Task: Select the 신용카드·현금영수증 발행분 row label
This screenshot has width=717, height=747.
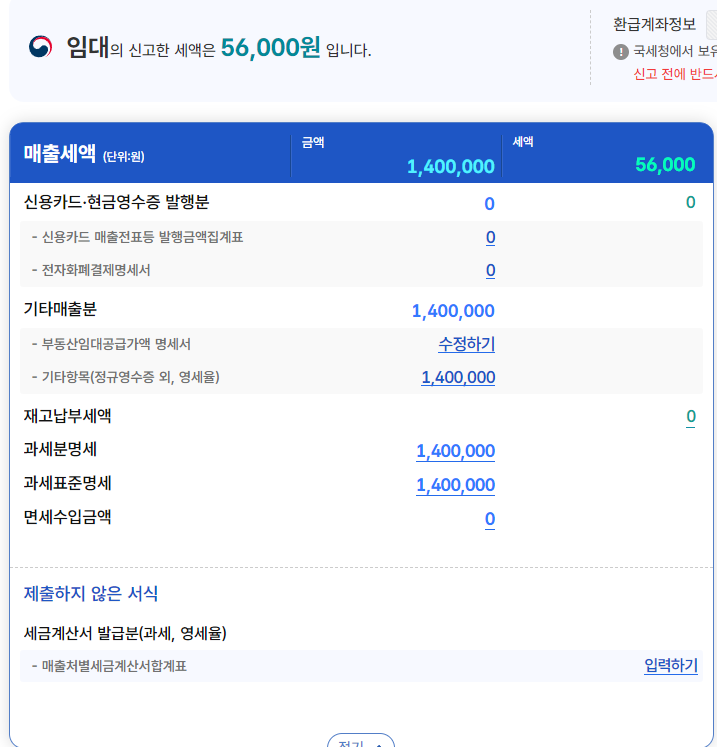Action: [x=116, y=202]
